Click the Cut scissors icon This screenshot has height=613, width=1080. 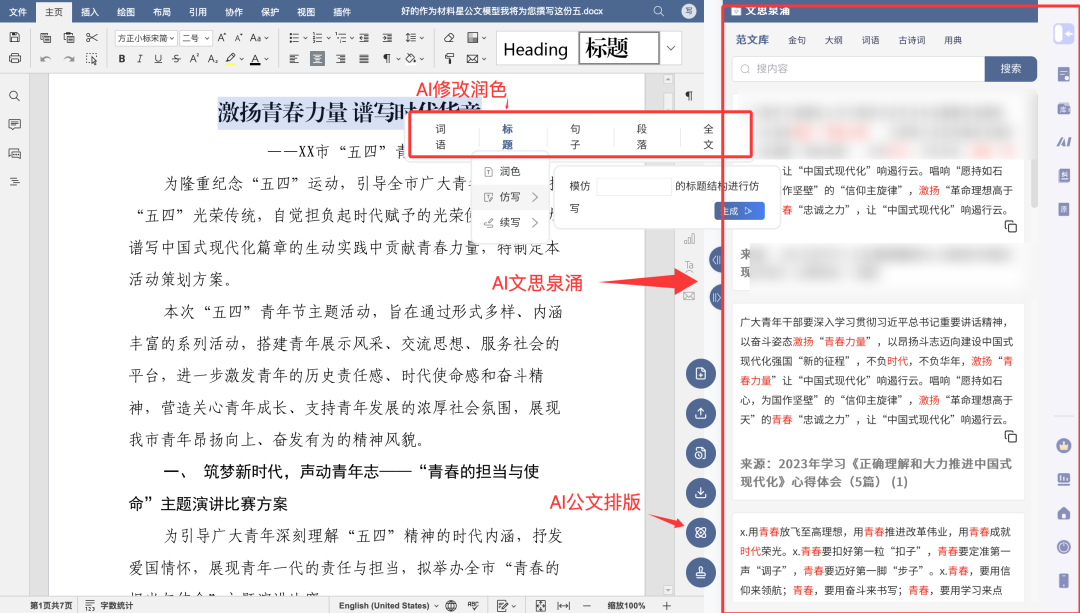click(x=92, y=38)
